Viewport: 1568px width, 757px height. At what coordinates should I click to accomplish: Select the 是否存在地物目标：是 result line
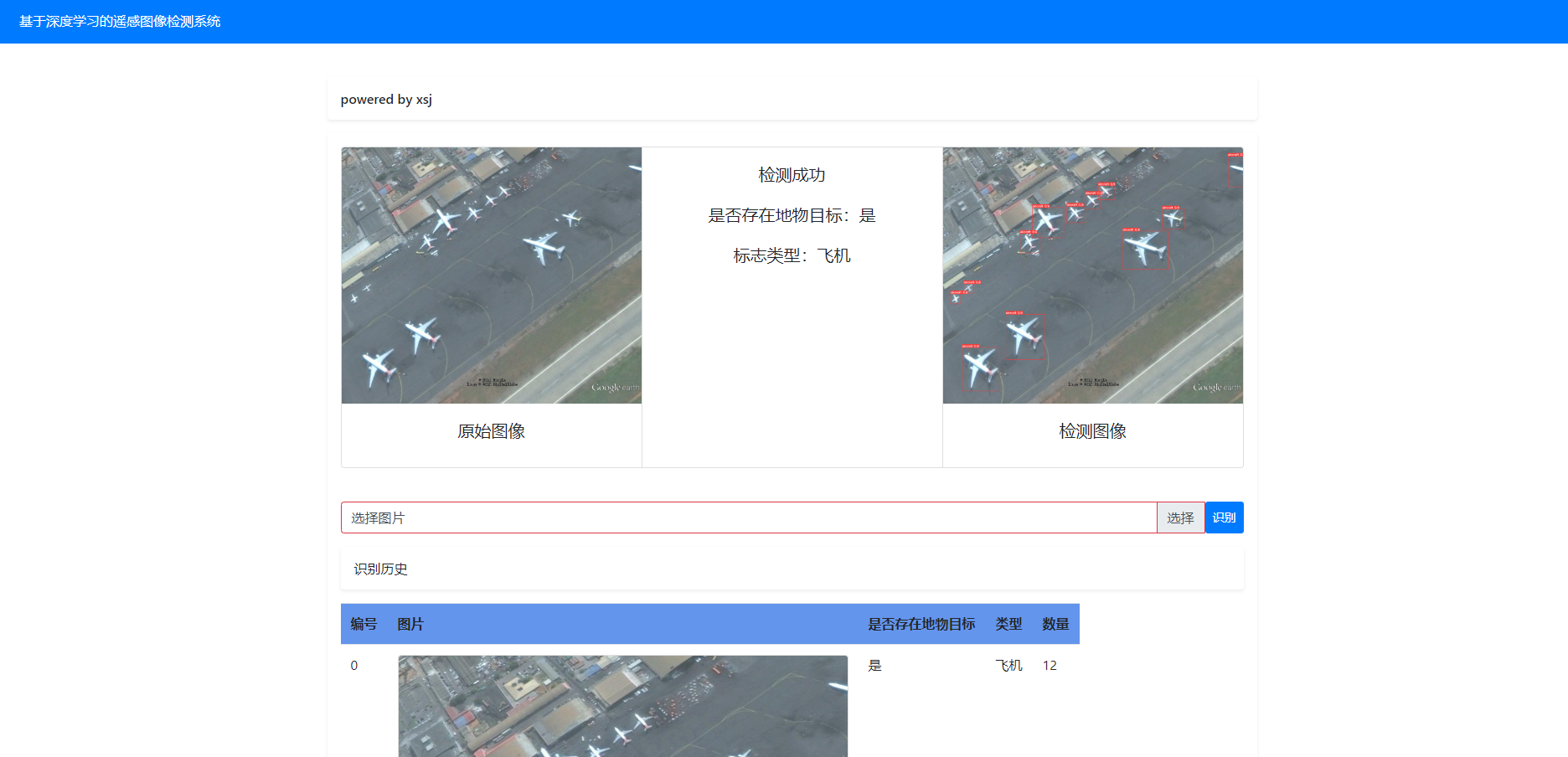pyautogui.click(x=792, y=215)
